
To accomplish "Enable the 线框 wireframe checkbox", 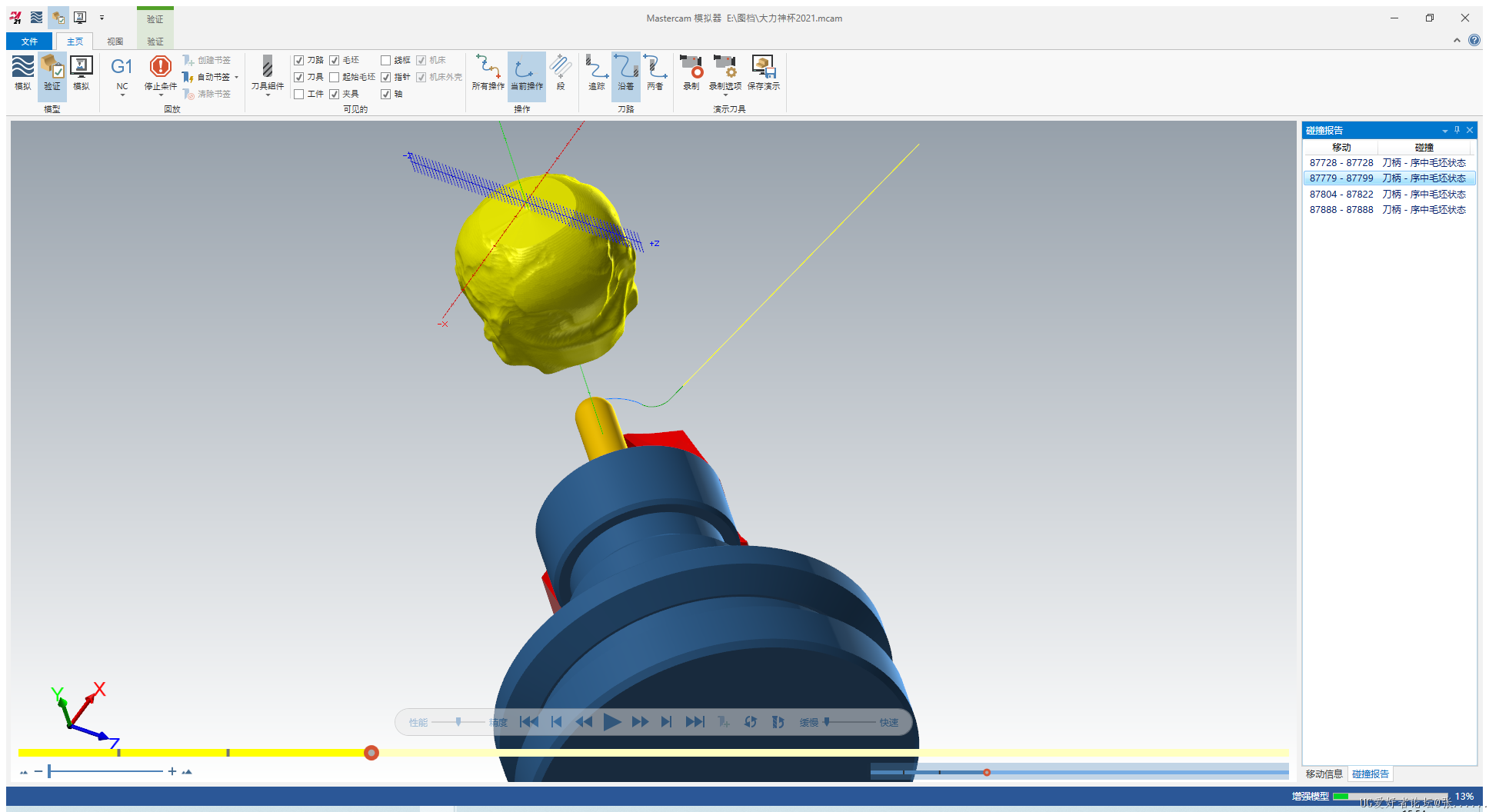I will click(386, 60).
